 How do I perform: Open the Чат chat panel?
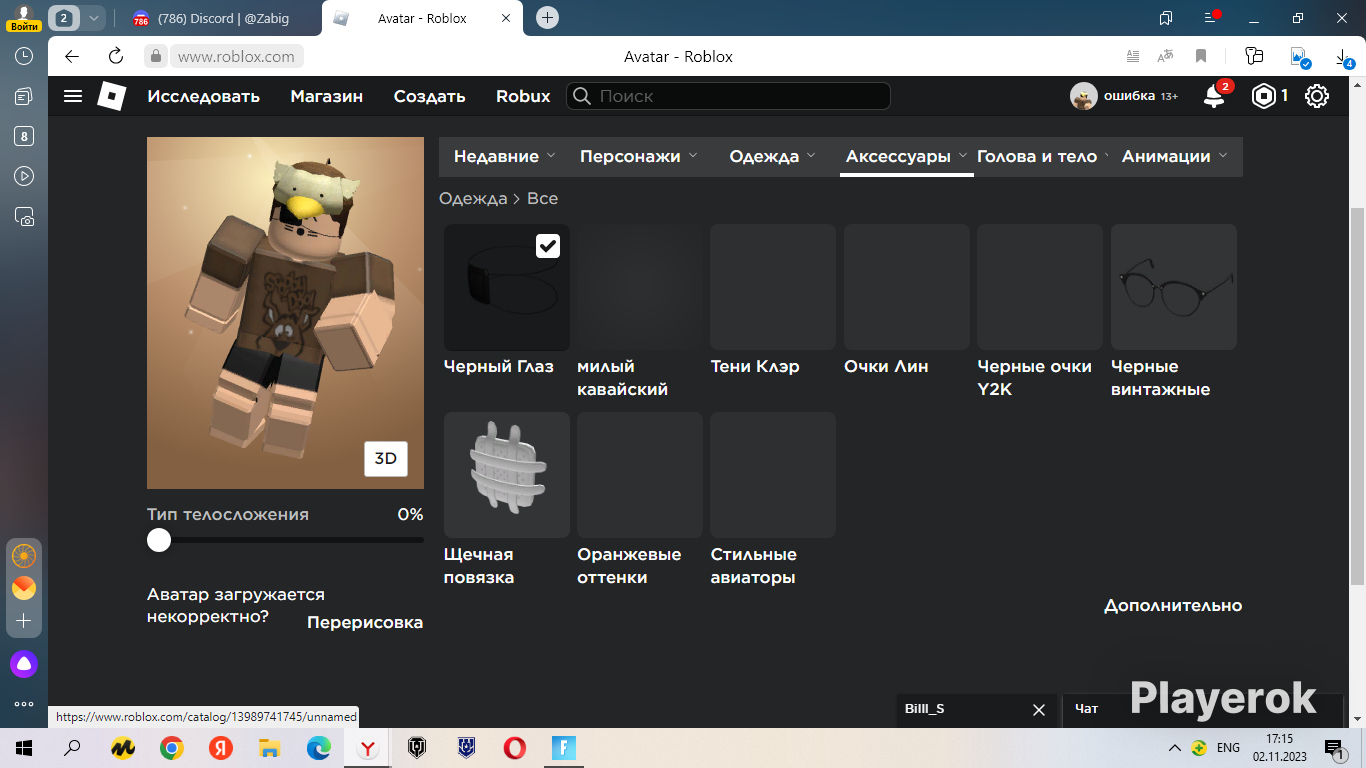(1203, 709)
